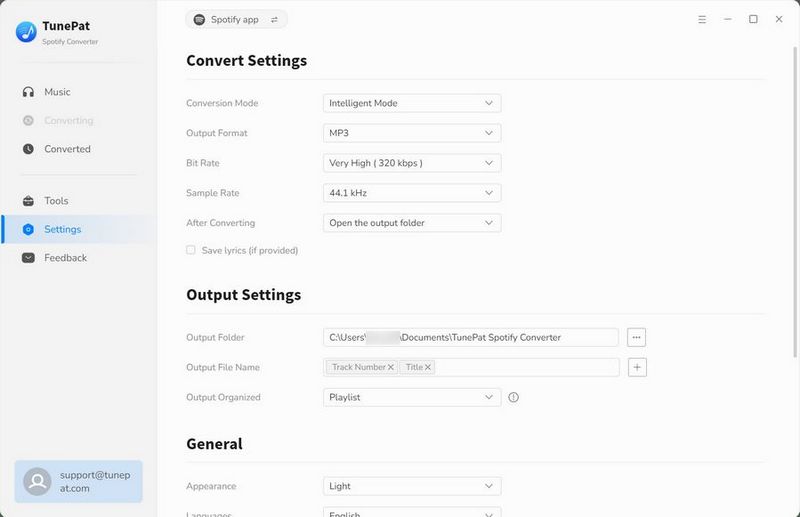
Task: Open the Tools page in sidebar
Action: tap(56, 201)
